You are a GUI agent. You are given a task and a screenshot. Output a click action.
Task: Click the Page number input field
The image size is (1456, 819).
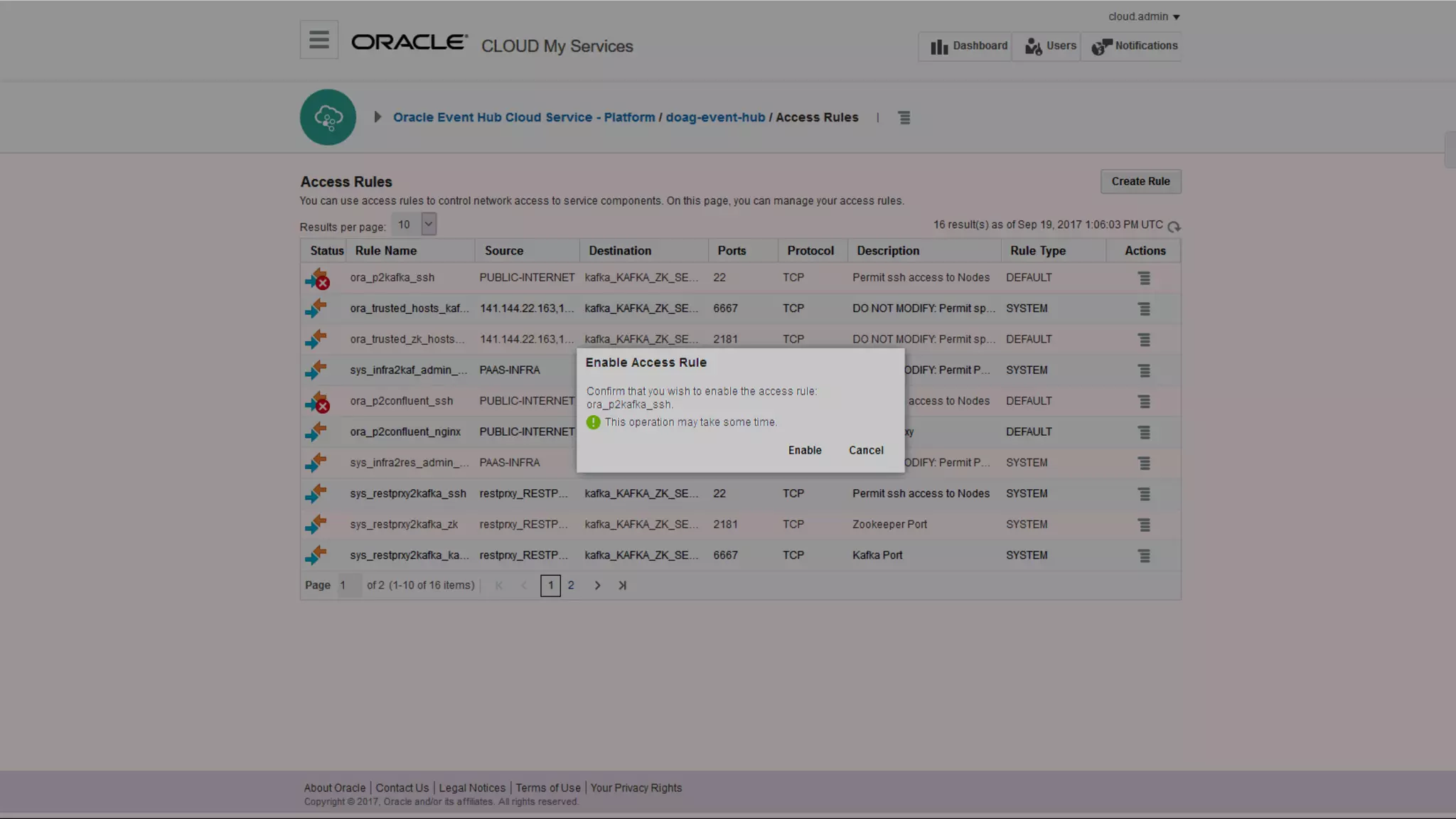click(x=348, y=586)
